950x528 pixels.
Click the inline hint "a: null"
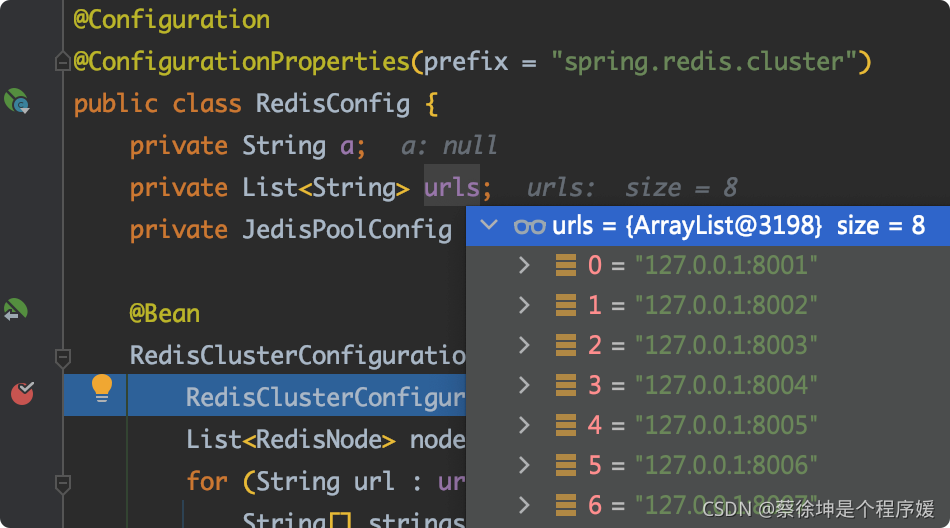[449, 145]
